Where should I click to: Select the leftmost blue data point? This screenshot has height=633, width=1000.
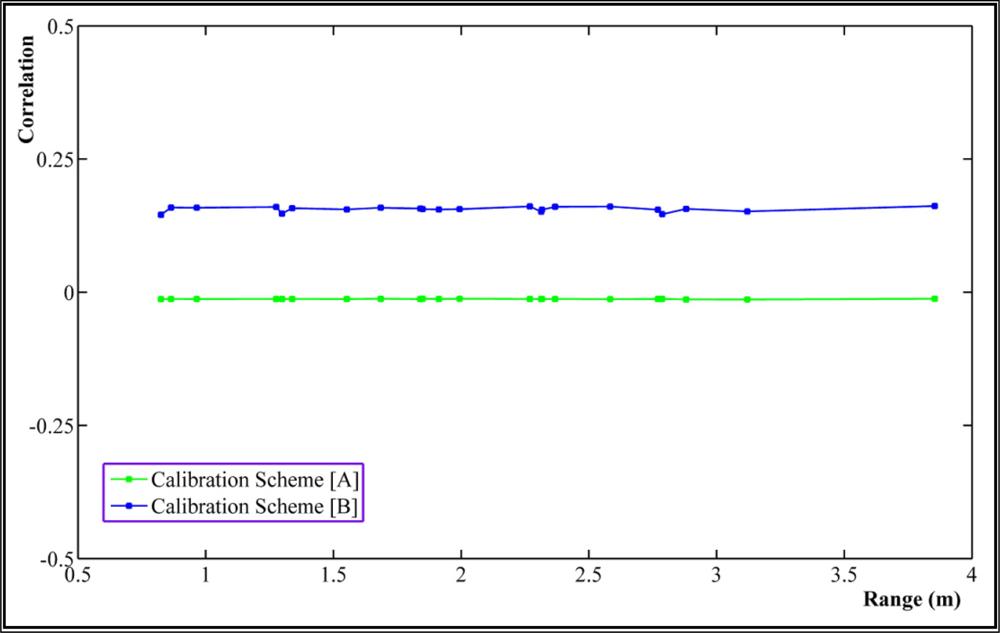pyautogui.click(x=160, y=215)
